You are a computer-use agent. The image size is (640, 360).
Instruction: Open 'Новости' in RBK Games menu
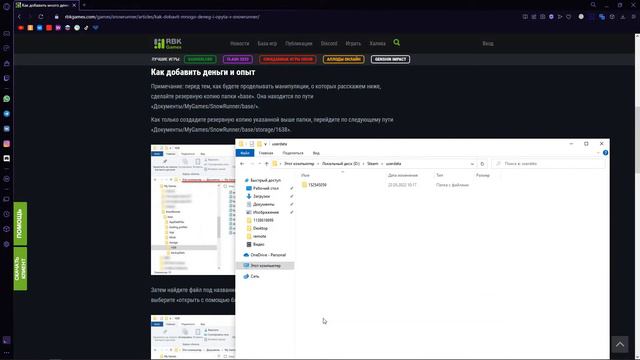(x=240, y=43)
